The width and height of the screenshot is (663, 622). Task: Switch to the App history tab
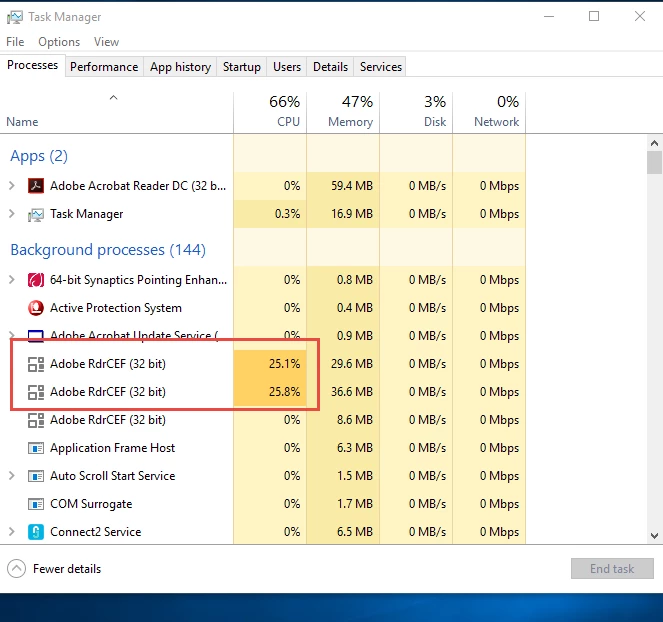(181, 67)
